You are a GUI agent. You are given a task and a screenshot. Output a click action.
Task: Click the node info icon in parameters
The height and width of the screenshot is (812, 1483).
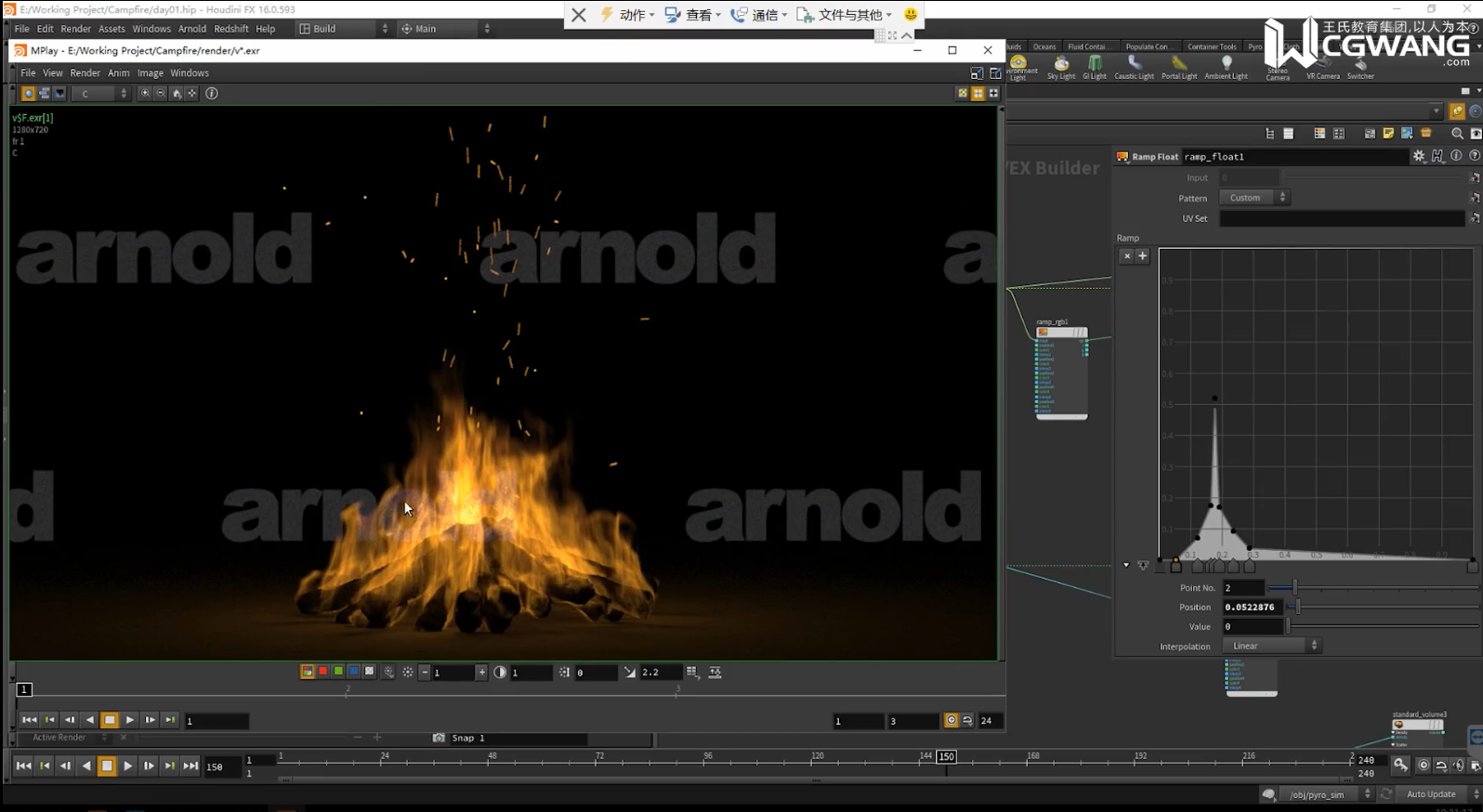[x=1456, y=156]
